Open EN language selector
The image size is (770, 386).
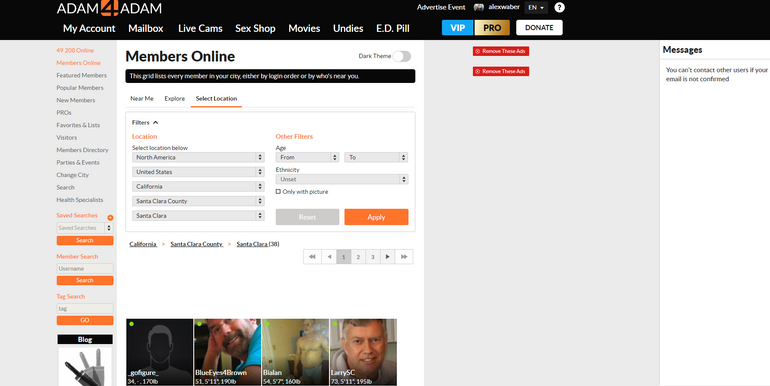coord(536,7)
